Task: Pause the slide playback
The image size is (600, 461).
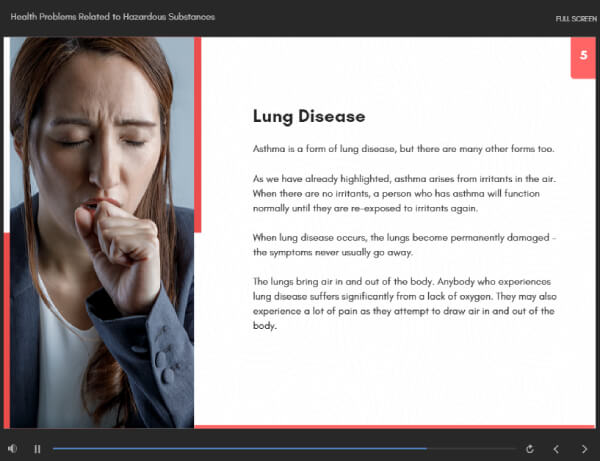Action: [37, 449]
